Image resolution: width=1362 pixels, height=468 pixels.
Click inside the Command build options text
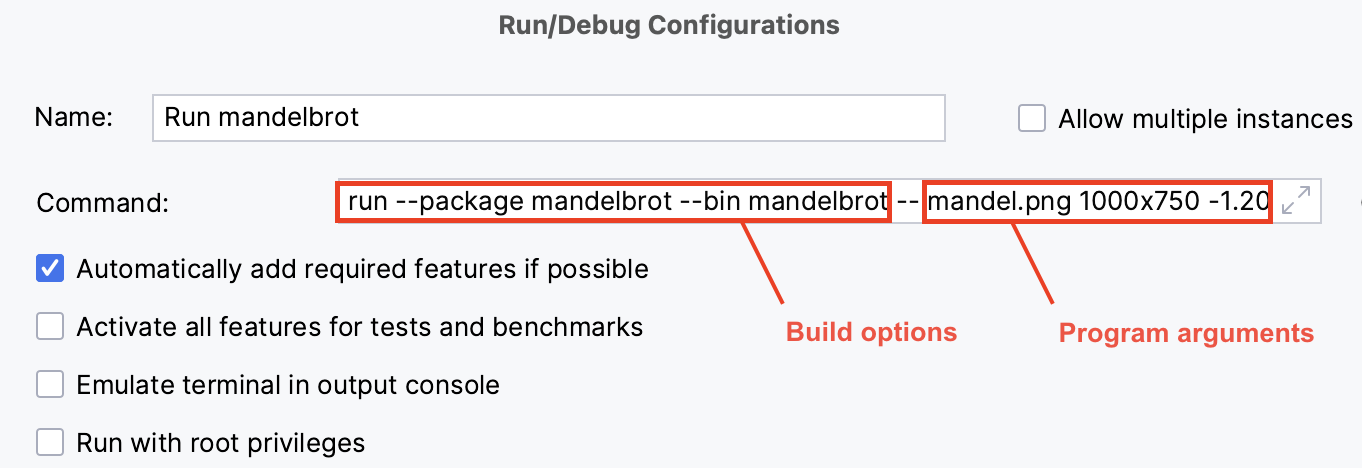pos(612,202)
